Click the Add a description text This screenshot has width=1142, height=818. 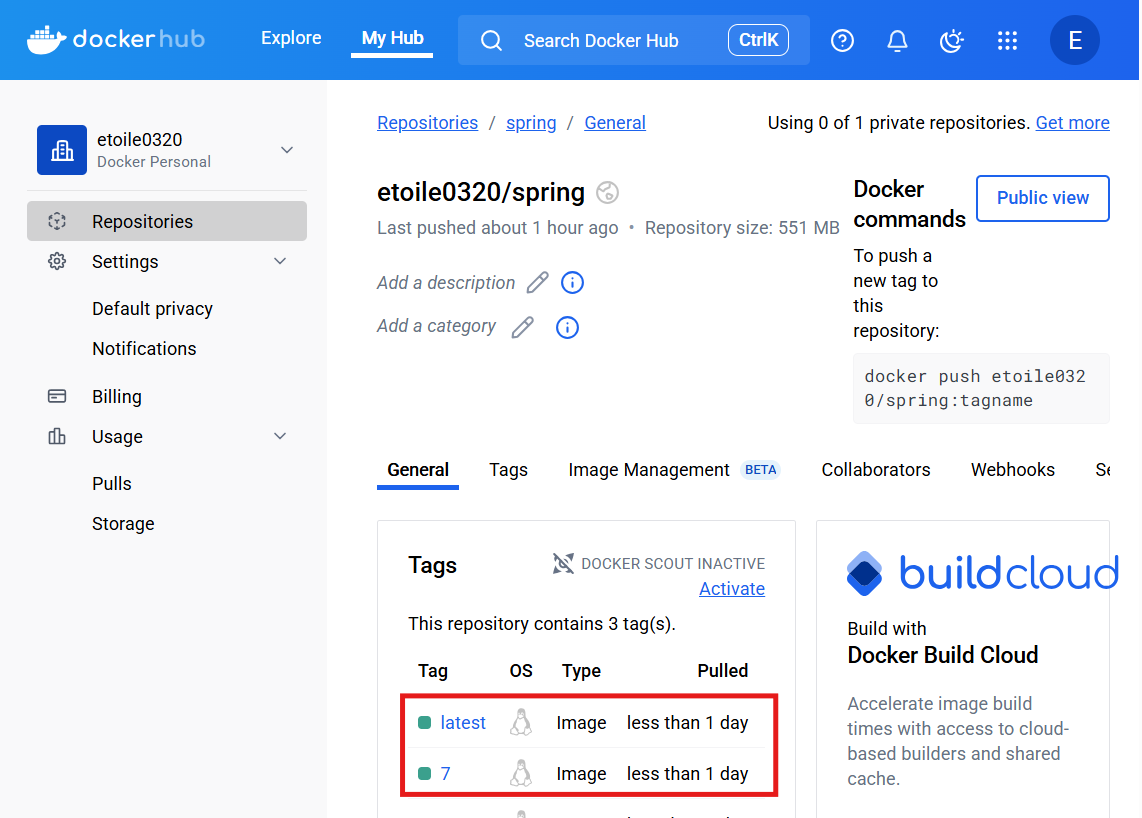pos(446,283)
